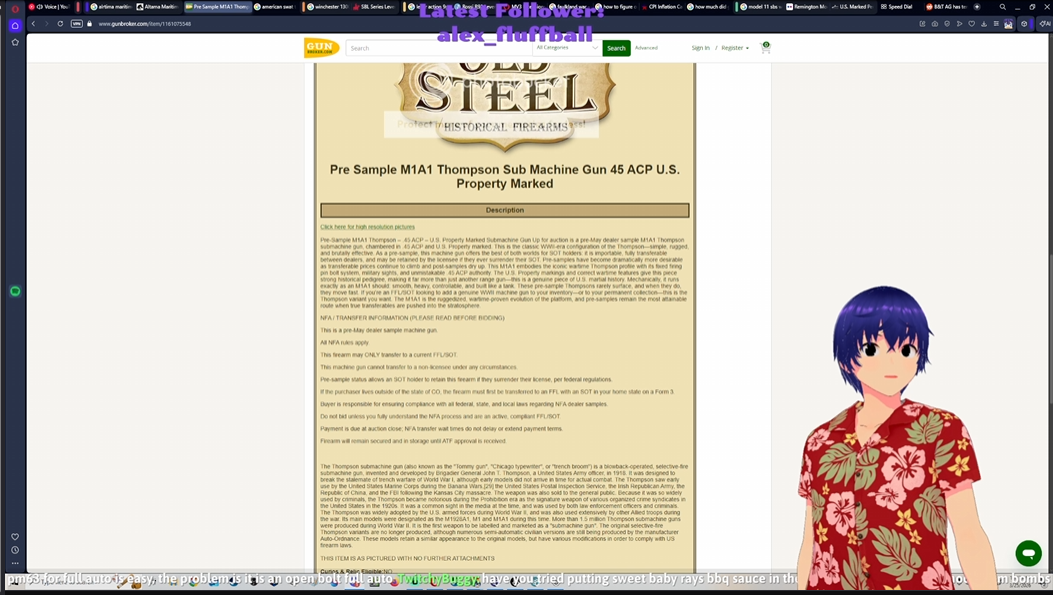Switch to the 'B&T AG has' tab
Image resolution: width=1053 pixels, height=595 pixels.
(946, 7)
